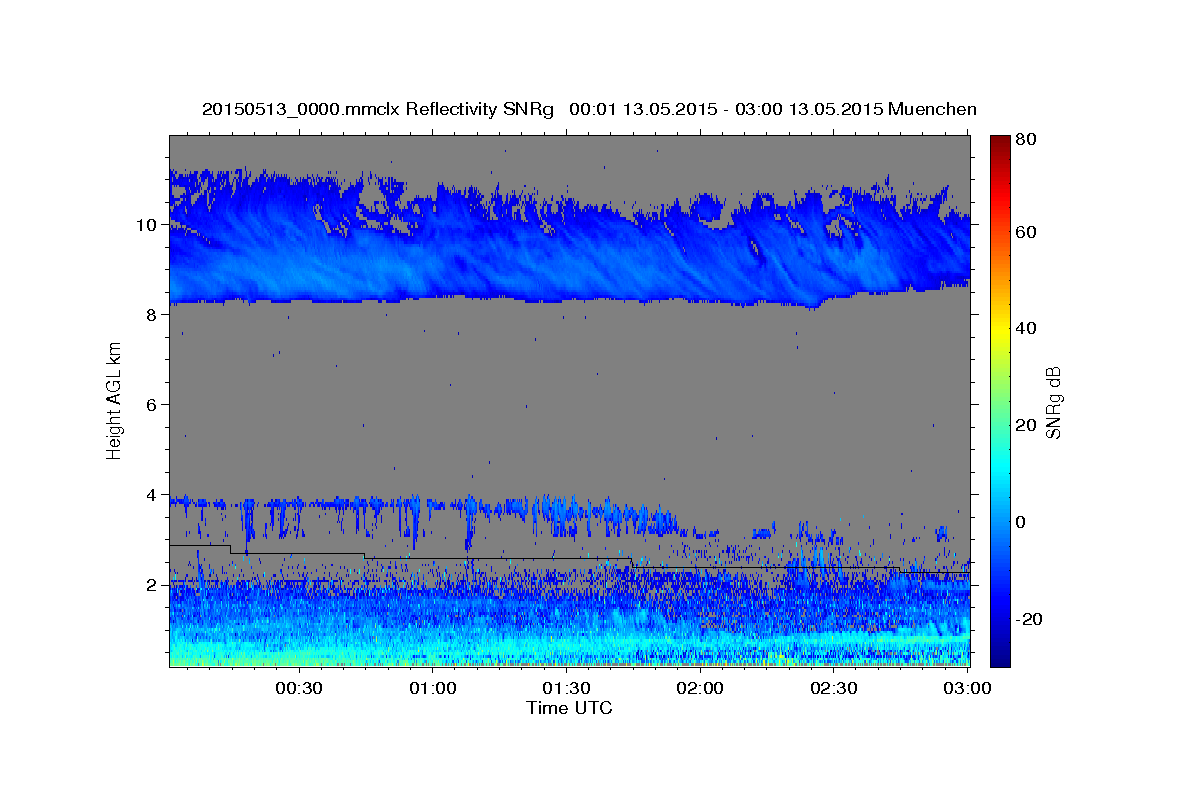Click the height tick label 6
1200x800 pixels.
click(x=152, y=405)
